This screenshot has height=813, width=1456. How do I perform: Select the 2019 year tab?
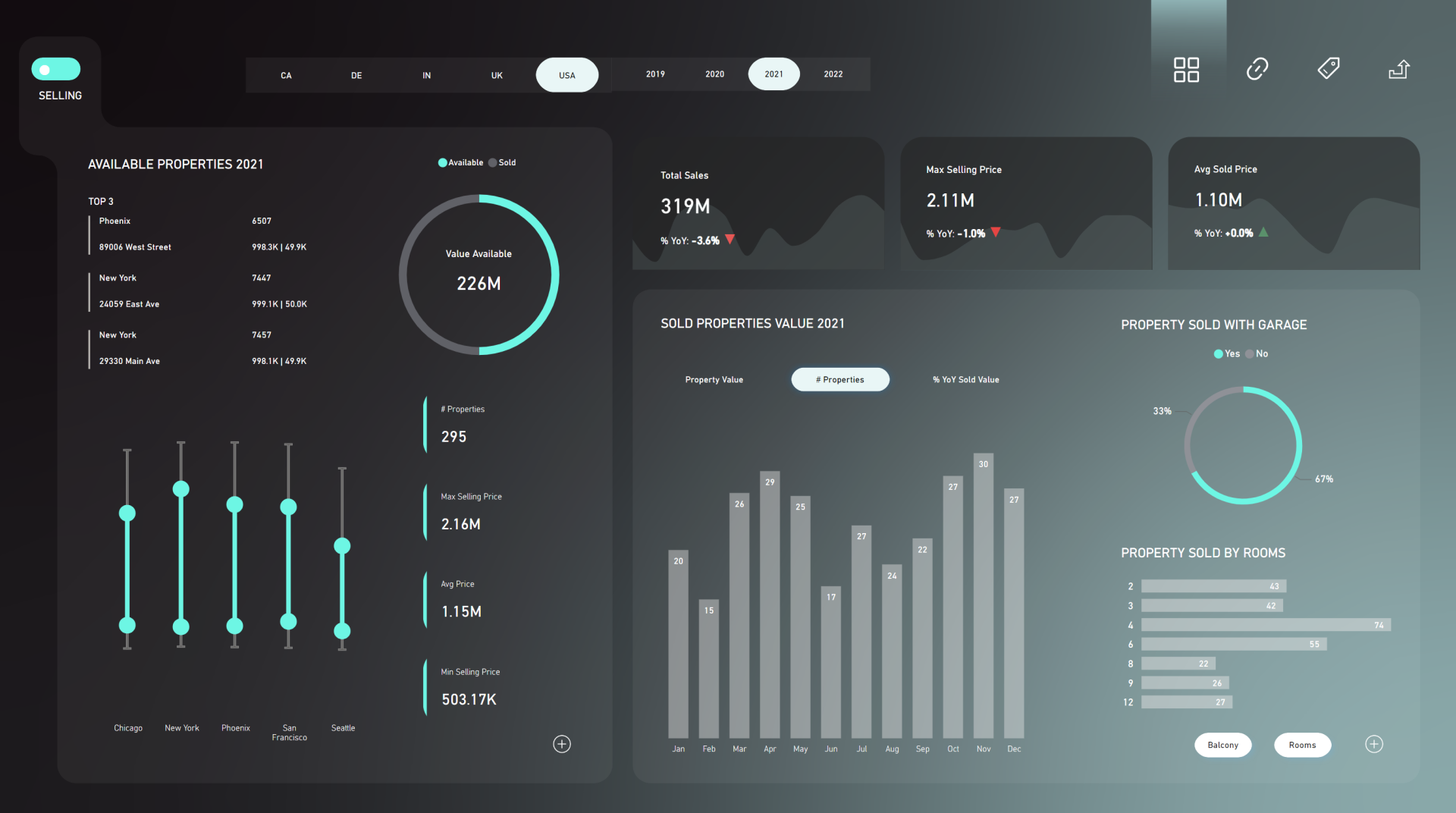click(654, 74)
